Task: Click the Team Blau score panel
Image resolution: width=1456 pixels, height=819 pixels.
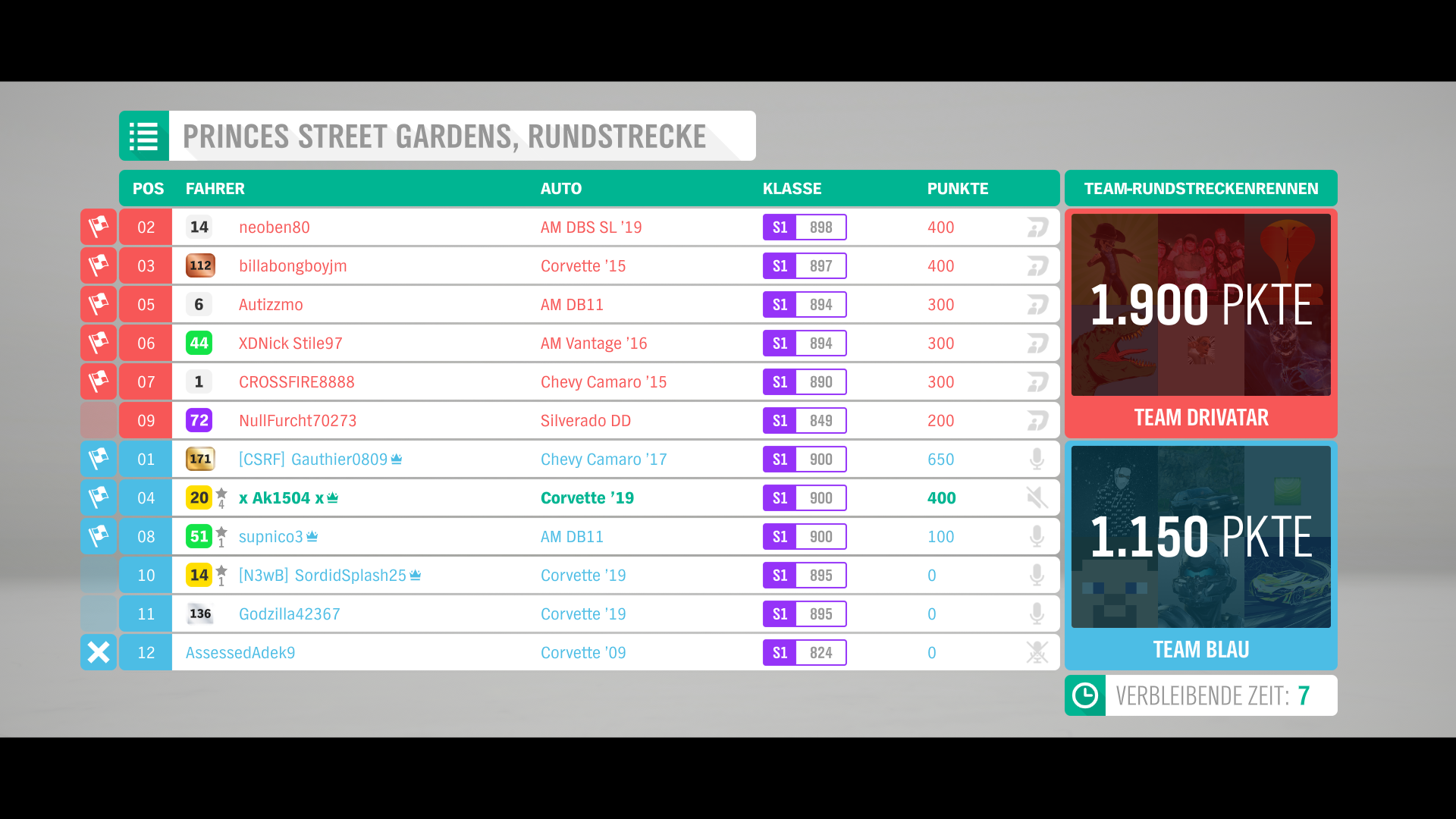Action: tap(1200, 537)
